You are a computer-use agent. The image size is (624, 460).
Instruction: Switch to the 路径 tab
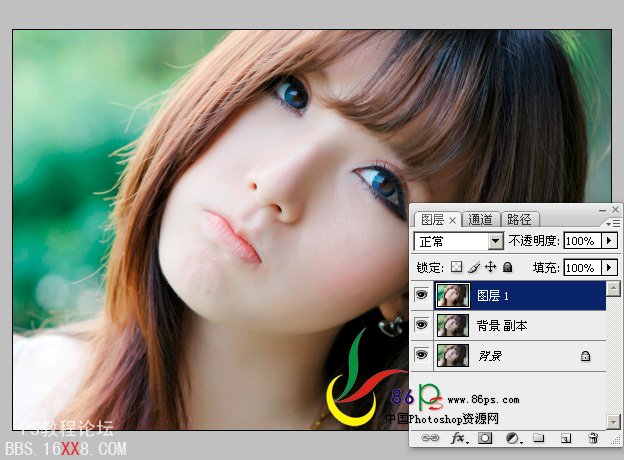[x=519, y=220]
